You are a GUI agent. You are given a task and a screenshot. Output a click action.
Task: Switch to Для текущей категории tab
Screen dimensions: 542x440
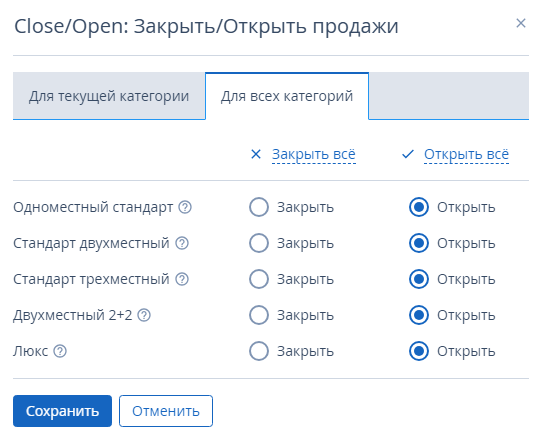pos(109,96)
